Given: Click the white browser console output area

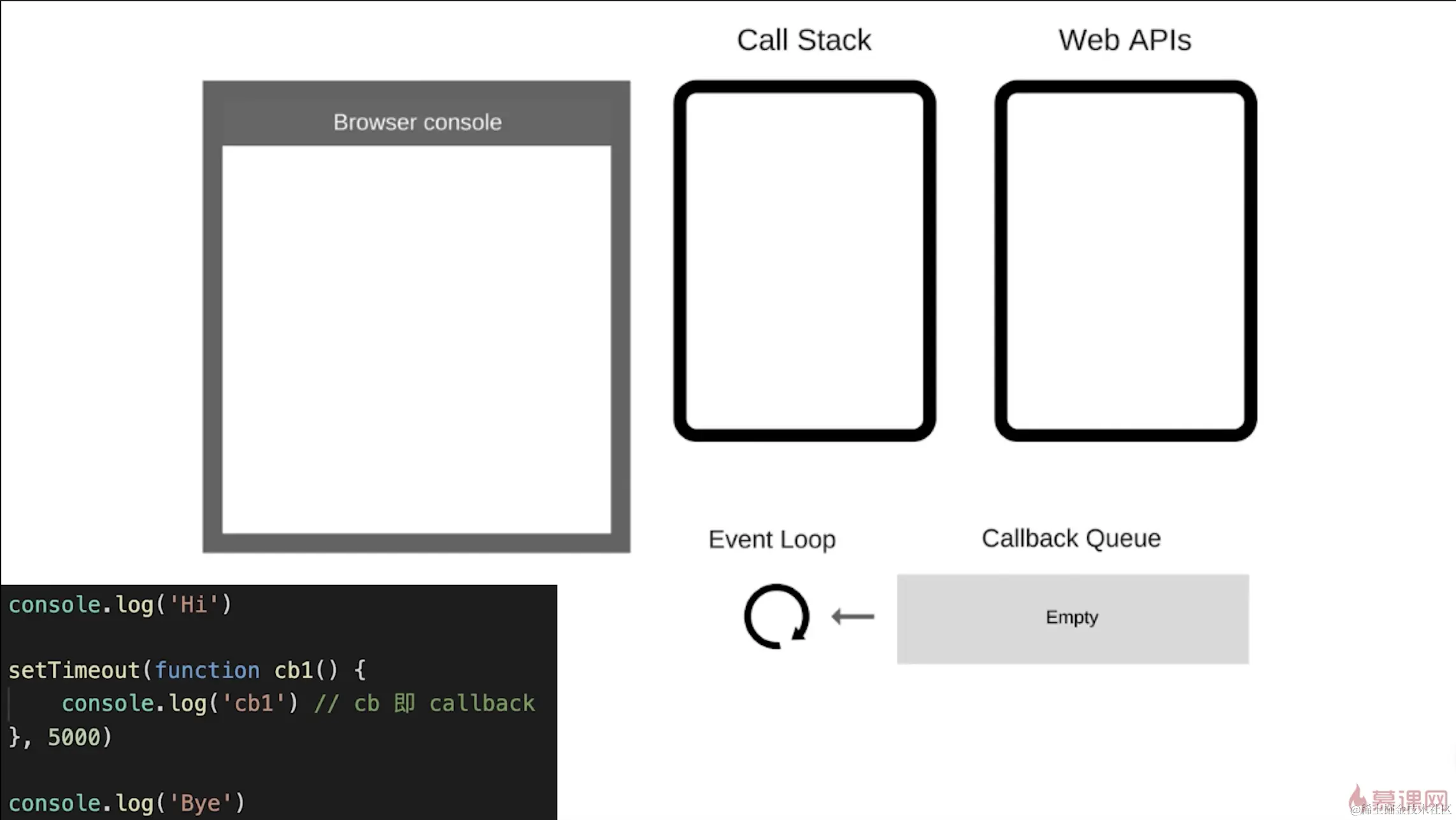Looking at the screenshot, I should coord(416,339).
